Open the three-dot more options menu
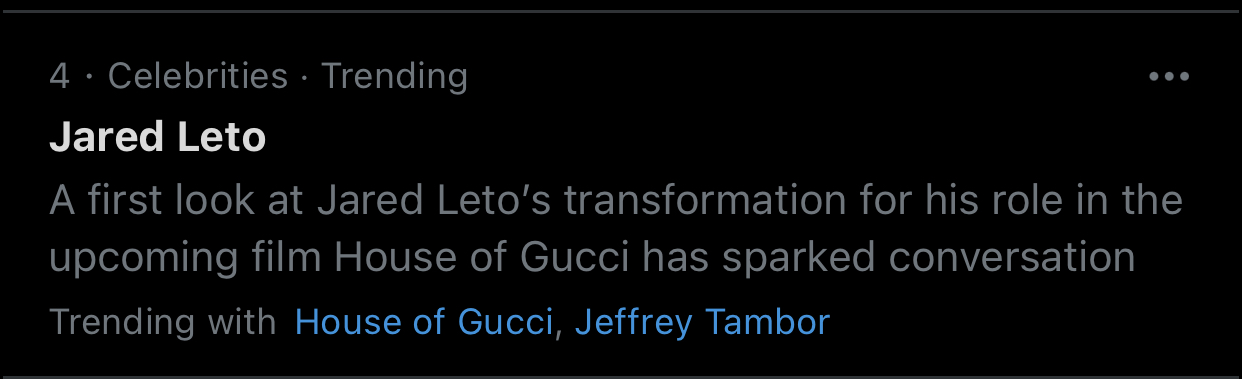This screenshot has height=379, width=1242. pos(1169,77)
